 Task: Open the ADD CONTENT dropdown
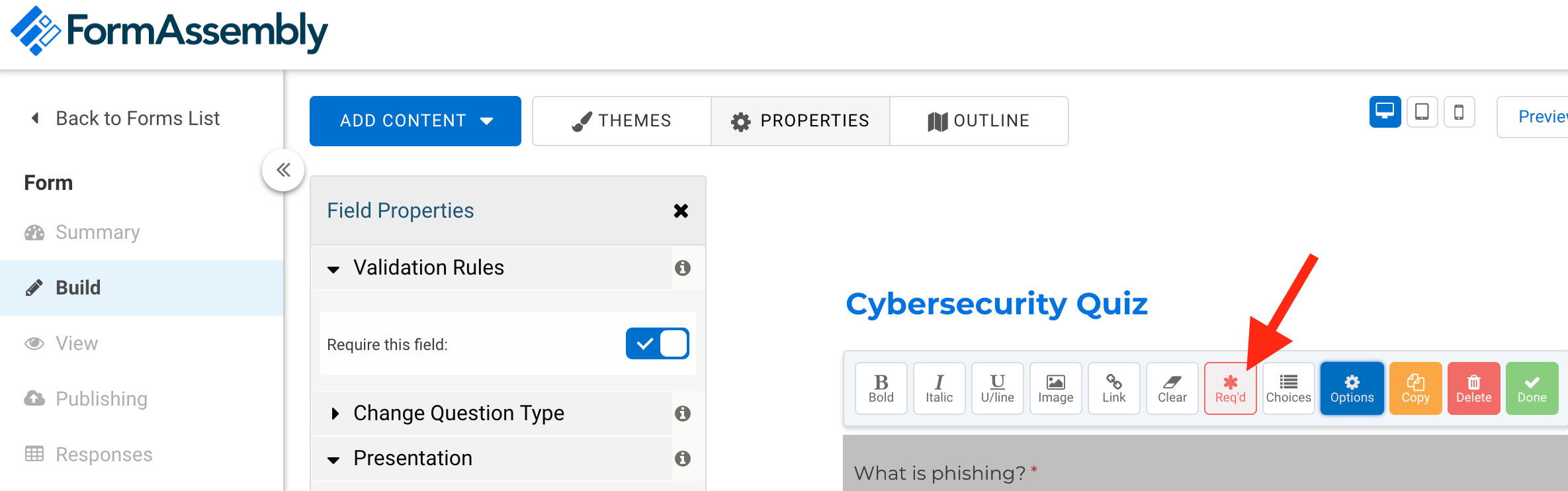(x=415, y=120)
